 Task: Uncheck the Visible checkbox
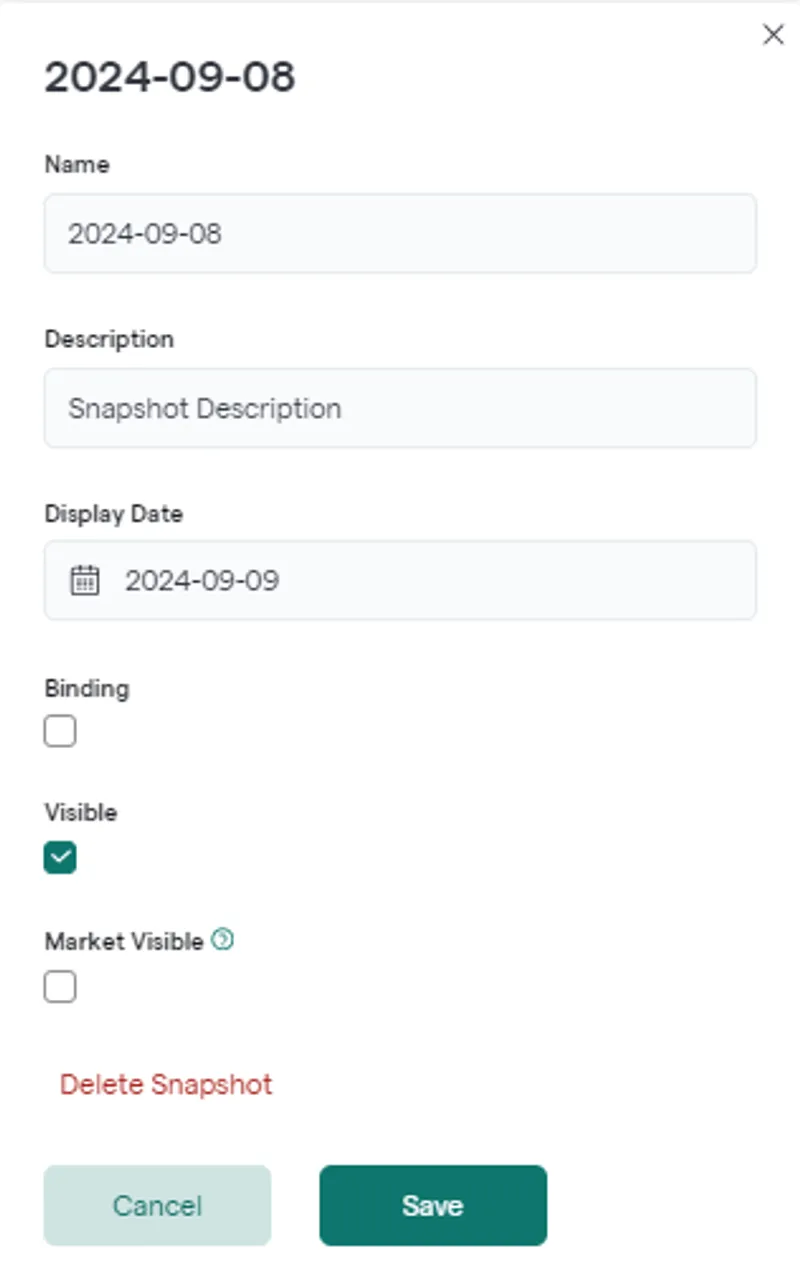pyautogui.click(x=60, y=857)
